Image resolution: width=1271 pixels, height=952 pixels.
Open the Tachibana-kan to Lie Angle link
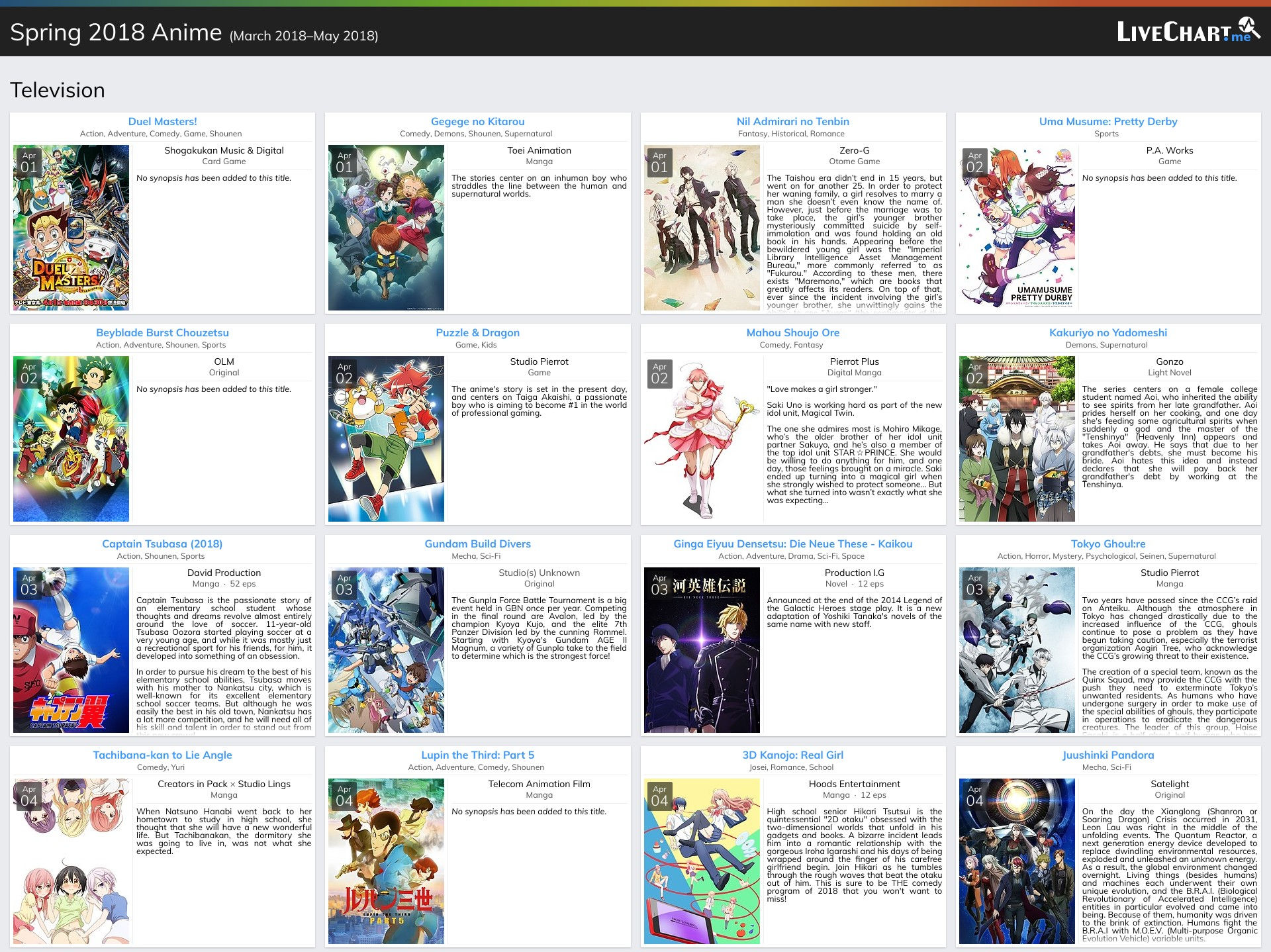coord(162,755)
